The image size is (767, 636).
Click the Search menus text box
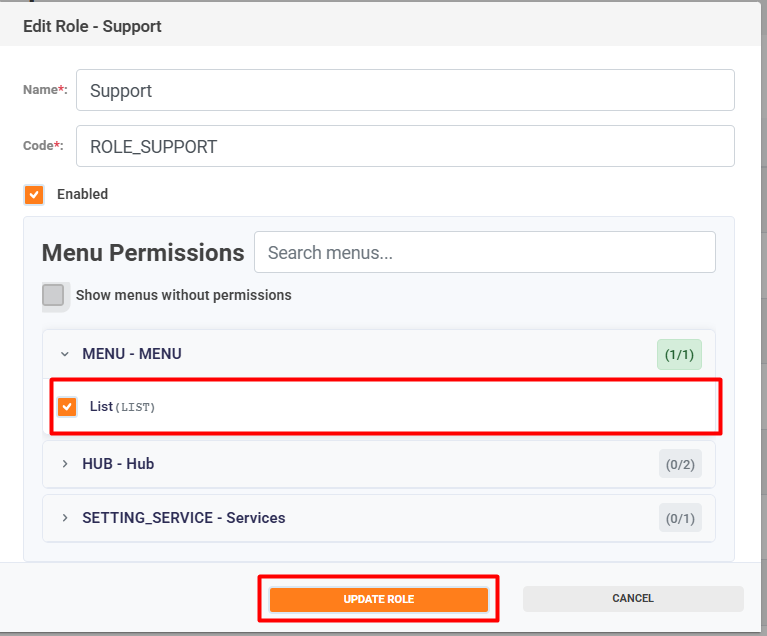coord(484,252)
